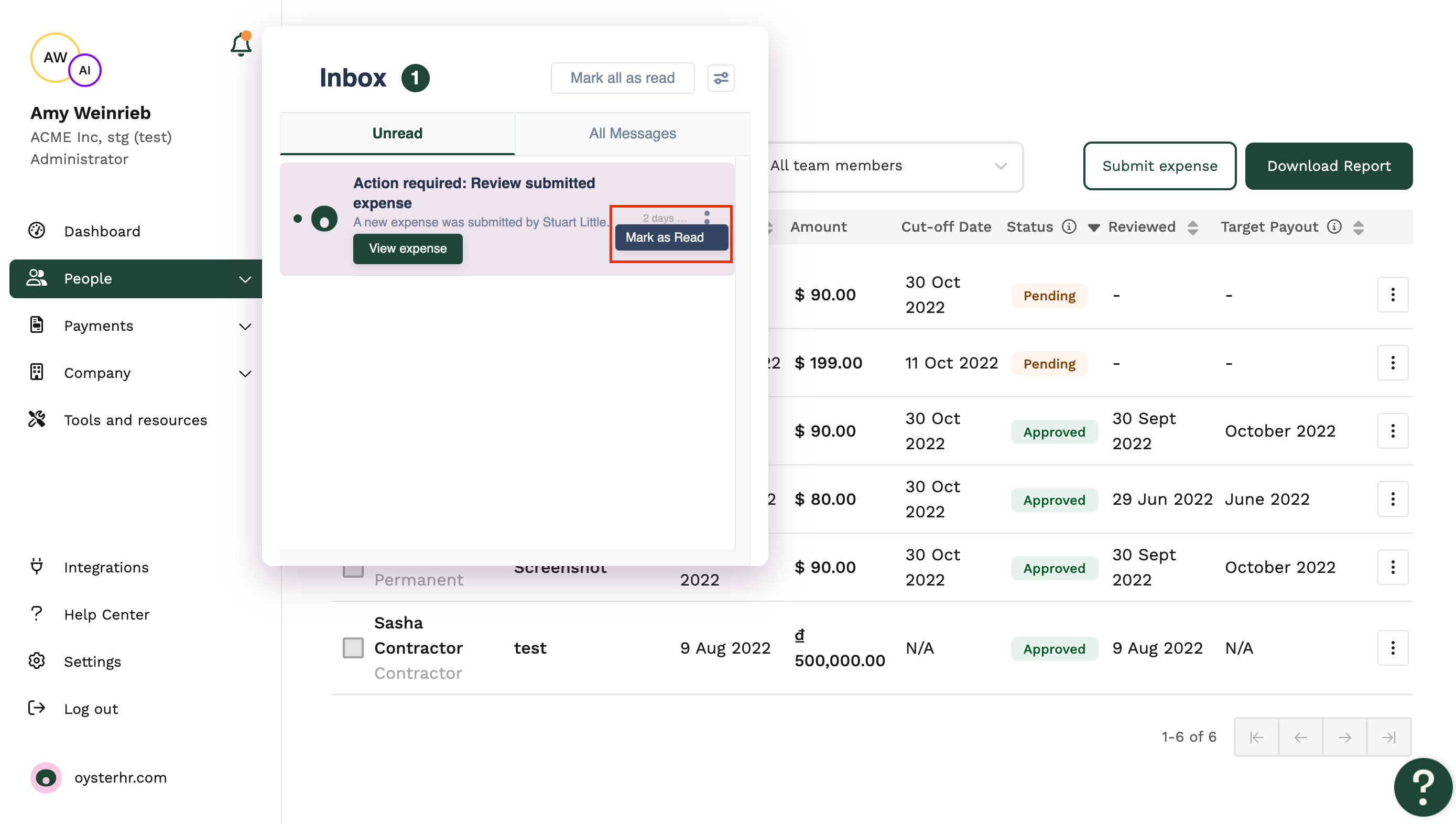The width and height of the screenshot is (1456, 824).
Task: Go to the first page of results
Action: click(1256, 737)
